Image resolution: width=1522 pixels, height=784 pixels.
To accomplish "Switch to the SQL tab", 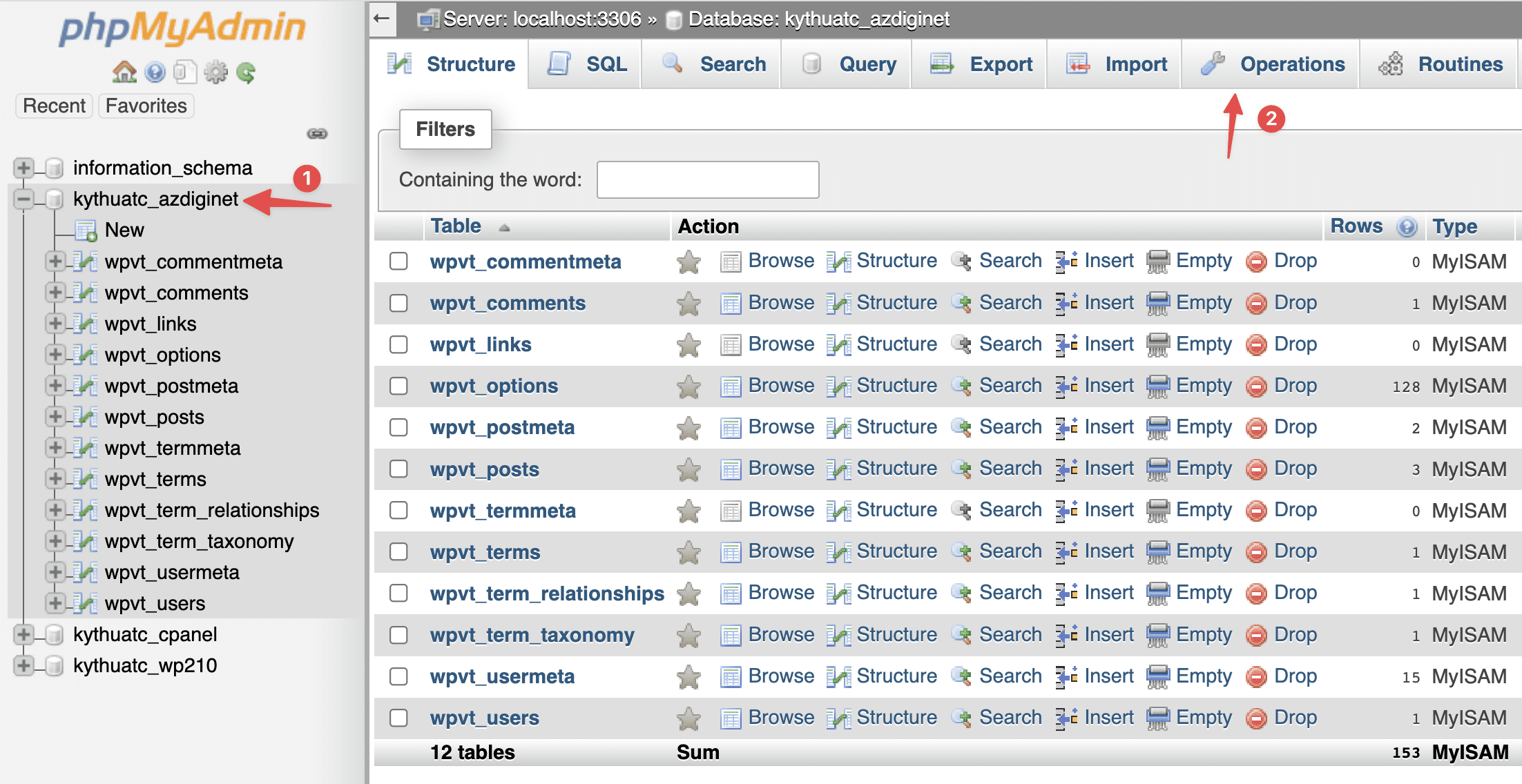I will pos(605,63).
